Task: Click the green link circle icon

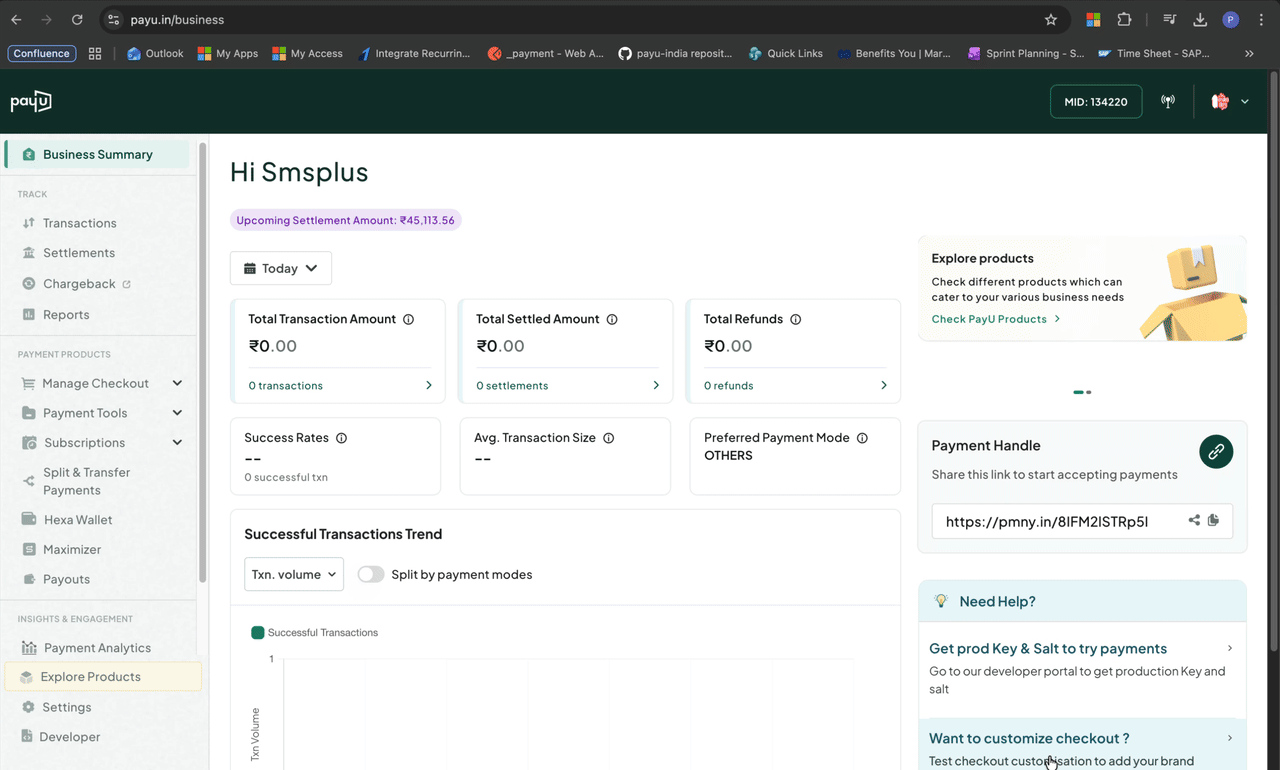Action: point(1216,451)
